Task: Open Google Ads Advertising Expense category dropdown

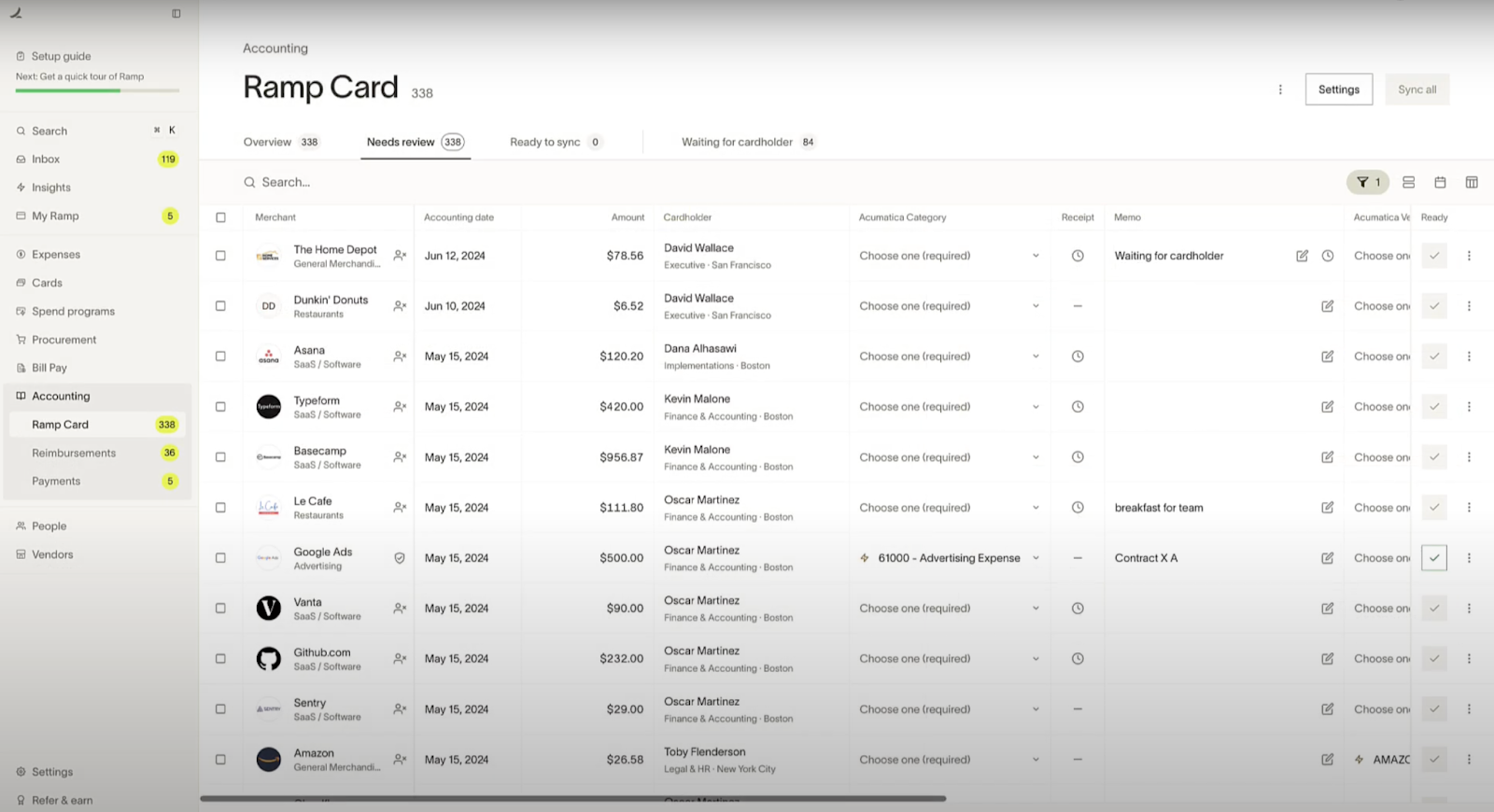Action: (948, 558)
